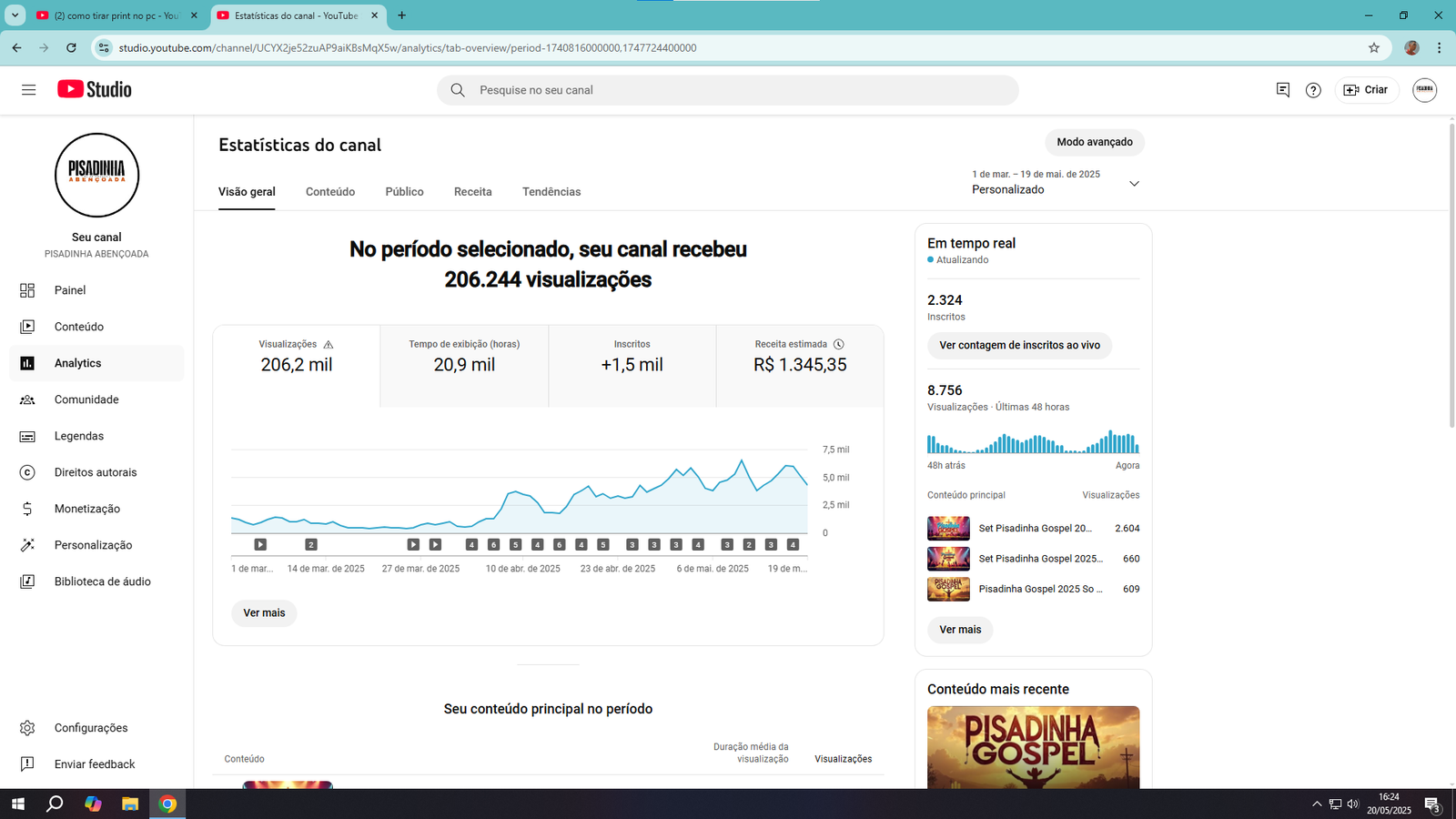
Task: Open Set Pisadinha Gospel 2025 video with 660 views
Action: 1033,559
